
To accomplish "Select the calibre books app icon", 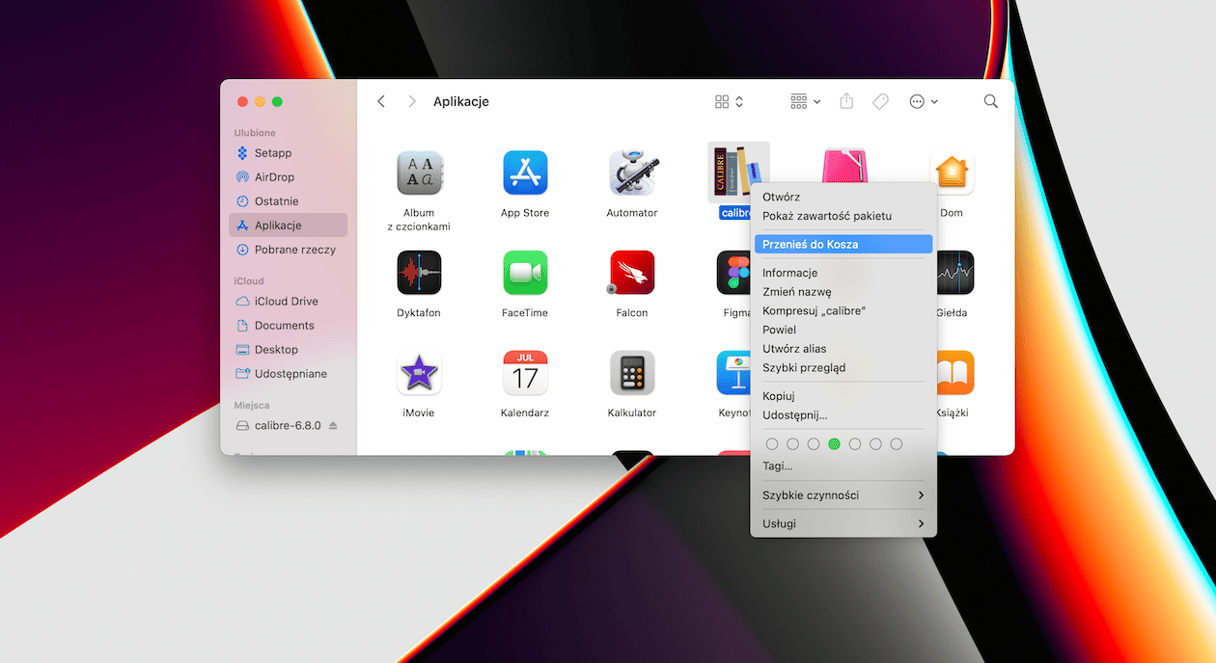I will click(x=738, y=173).
